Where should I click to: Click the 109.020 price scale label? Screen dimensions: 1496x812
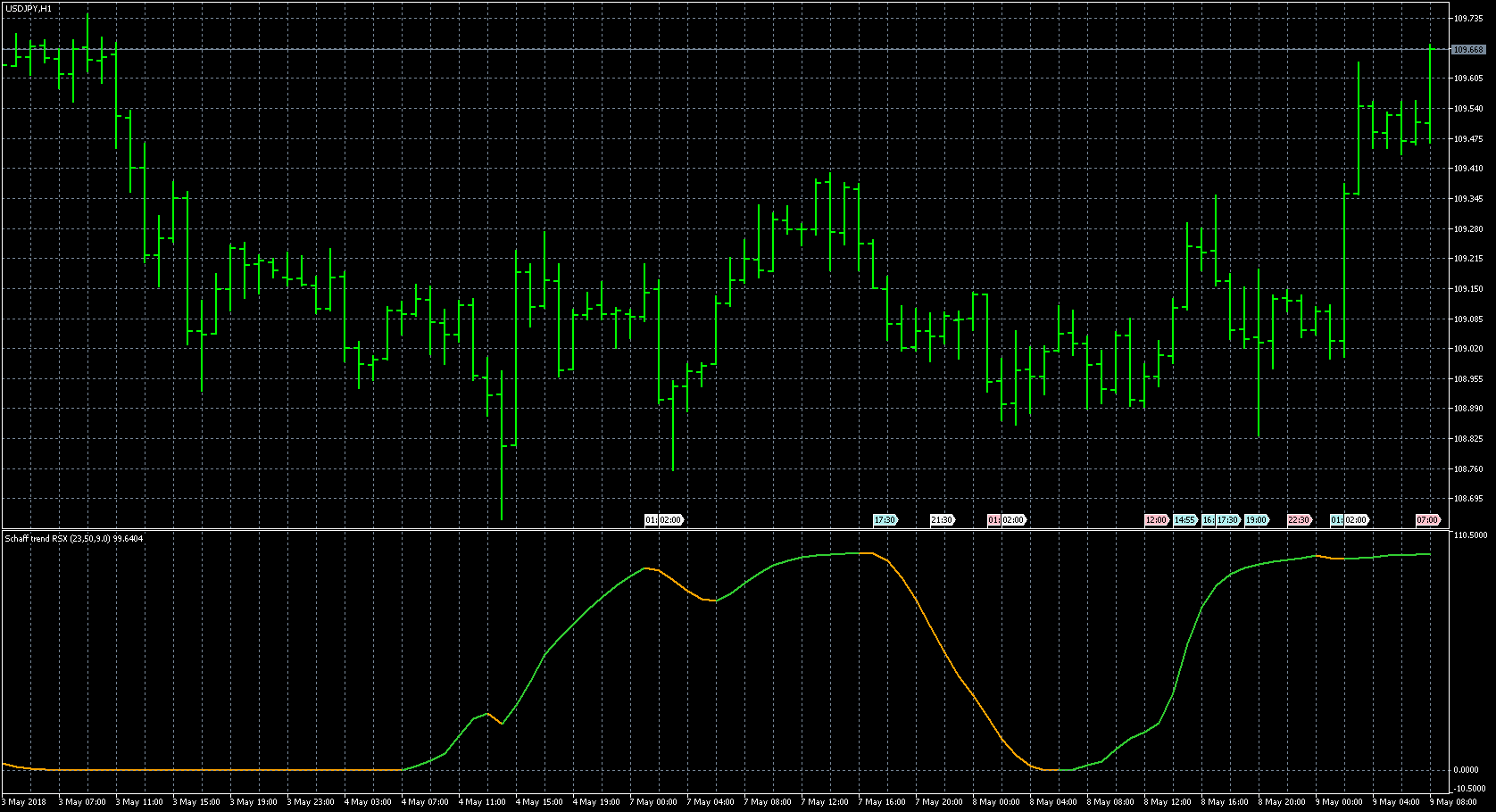tap(1468, 349)
